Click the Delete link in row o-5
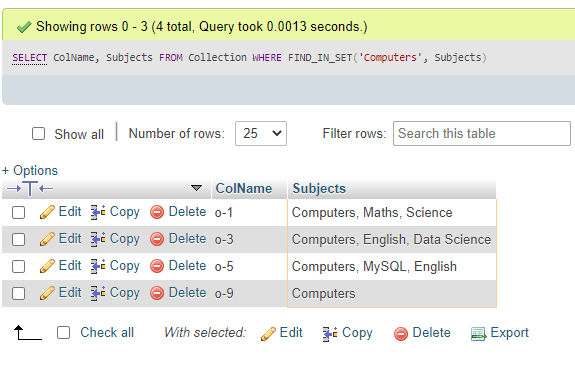Viewport: 575px width, 371px height. click(187, 266)
